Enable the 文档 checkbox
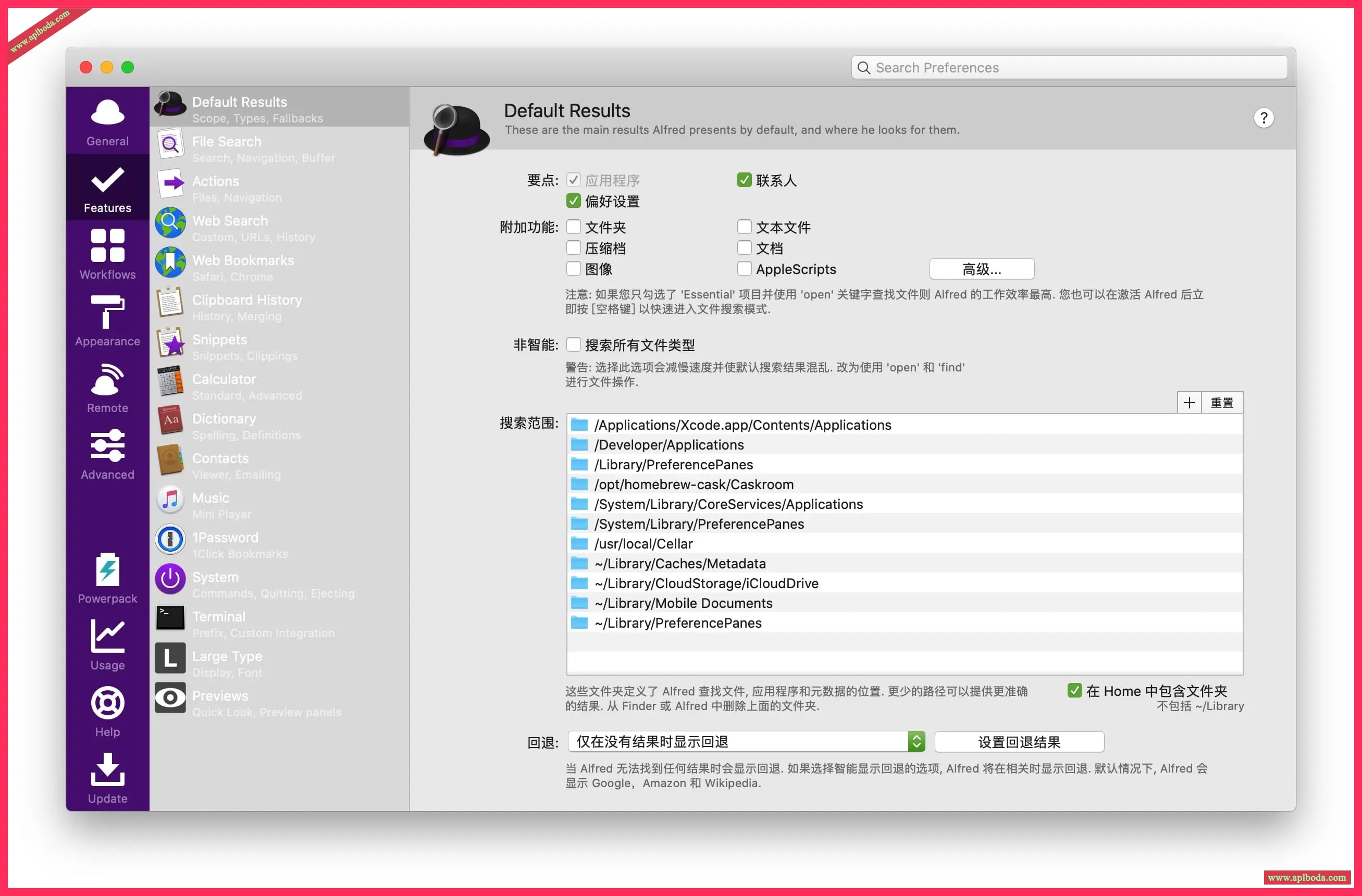Viewport: 1362px width, 896px height. pyautogui.click(x=744, y=248)
